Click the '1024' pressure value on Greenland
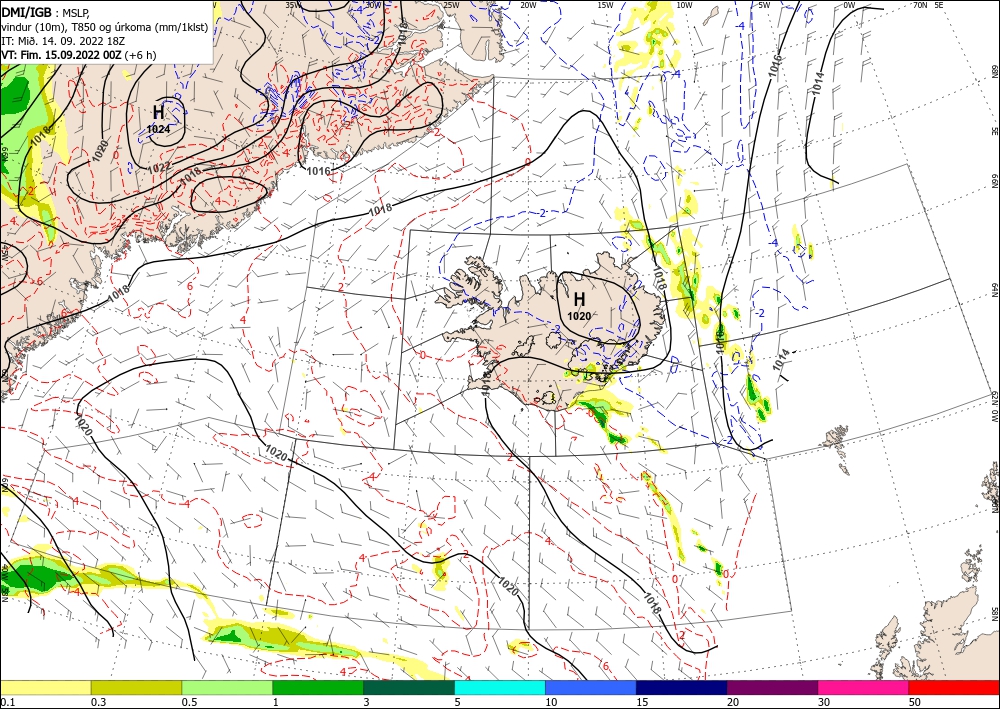Screen dimensions: 1000x709 (x=158, y=129)
